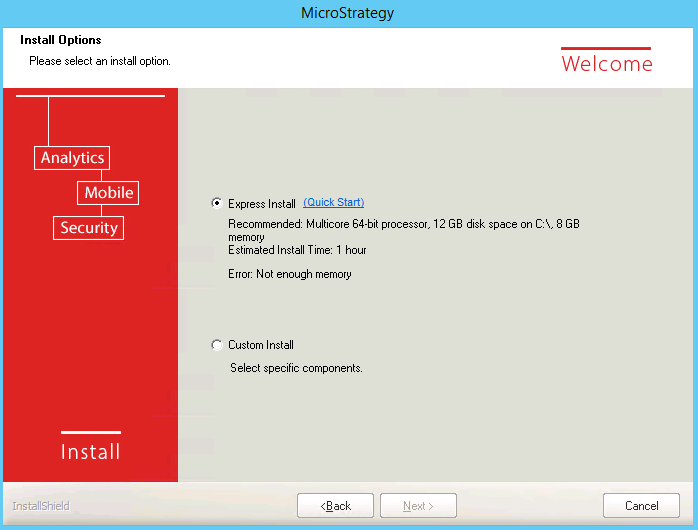Click the Security box in sidebar
This screenshot has width=698, height=530.
click(89, 228)
